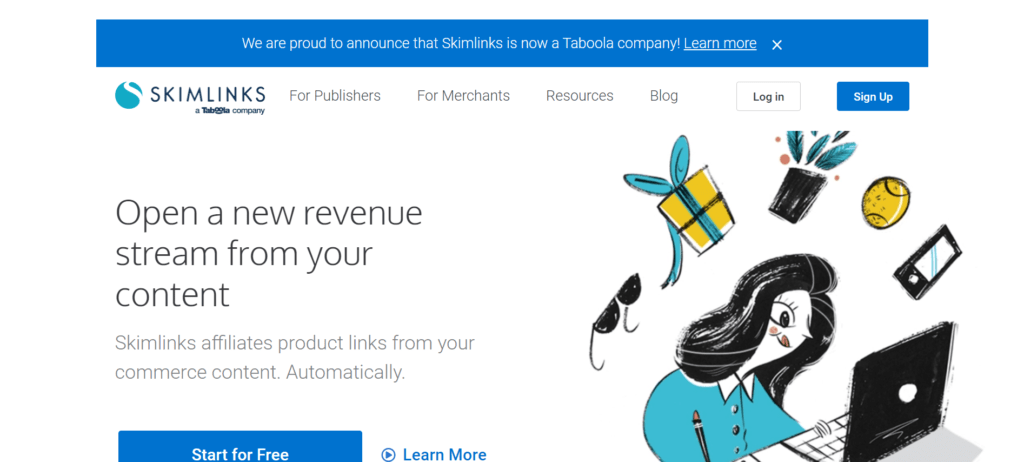This screenshot has height=462, width=1024.
Task: Click the "a Taboola company" tagline
Action: [230, 111]
